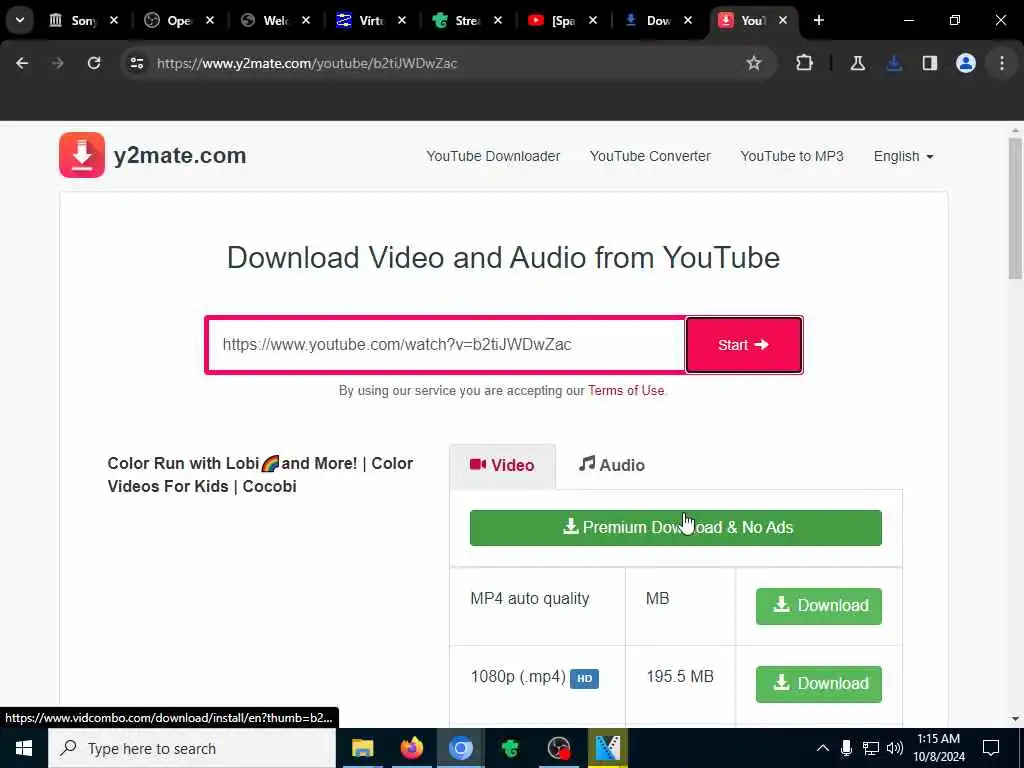1024x768 pixels.
Task: Close the Dow browser tab
Action: point(688,20)
